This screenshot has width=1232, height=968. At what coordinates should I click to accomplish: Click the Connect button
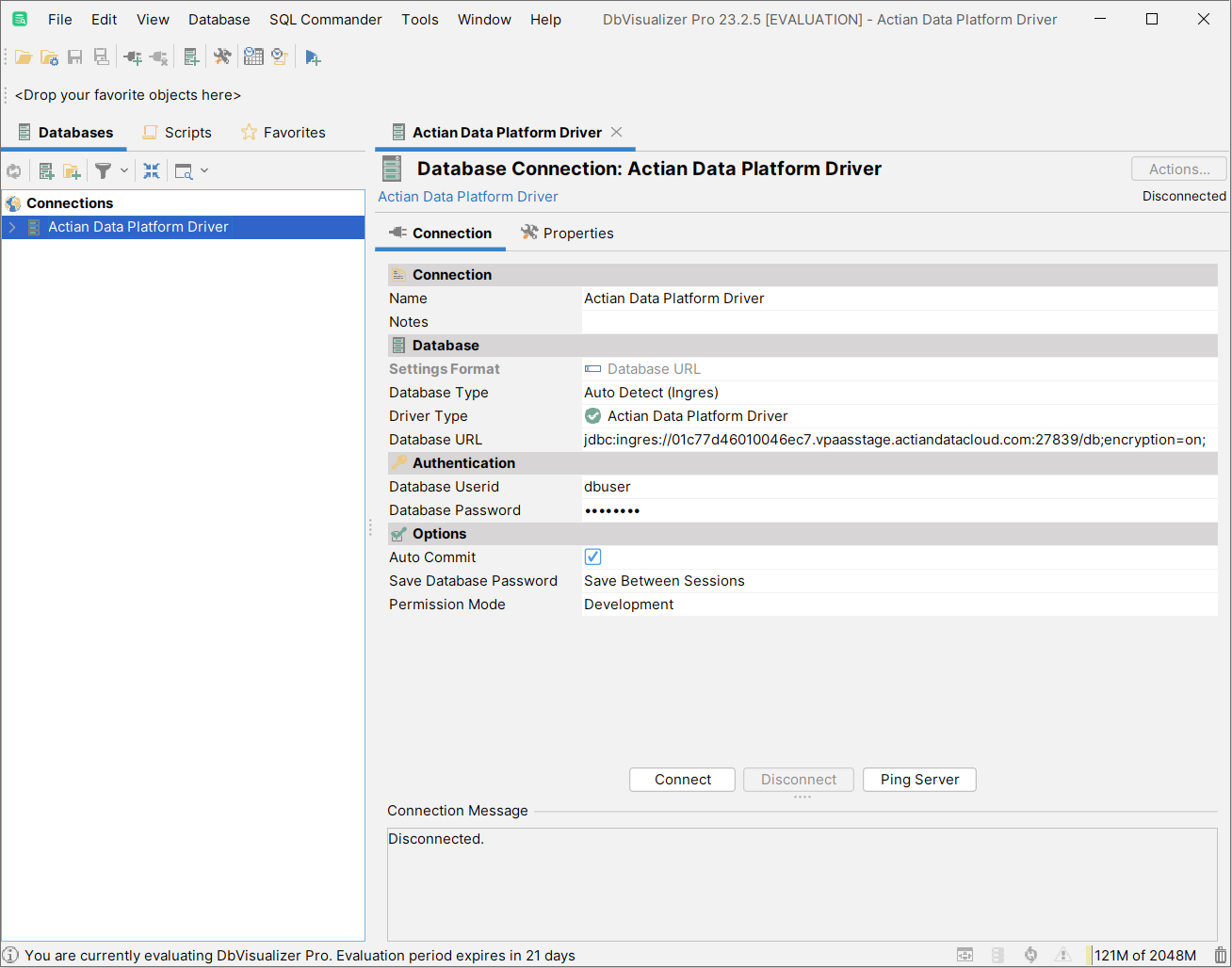(x=682, y=780)
